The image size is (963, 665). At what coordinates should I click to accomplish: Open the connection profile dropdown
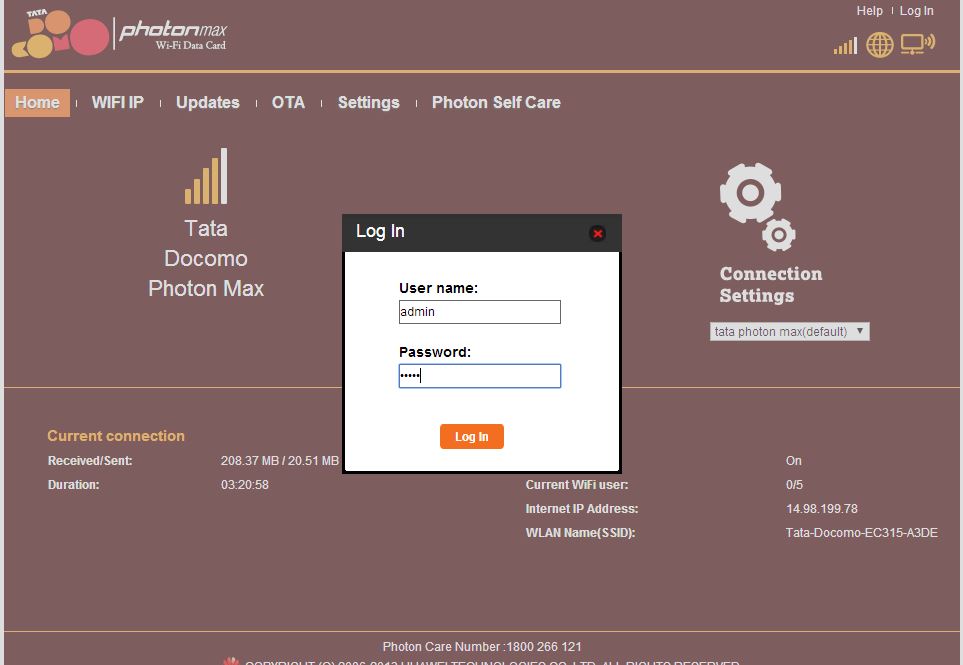[x=790, y=332]
